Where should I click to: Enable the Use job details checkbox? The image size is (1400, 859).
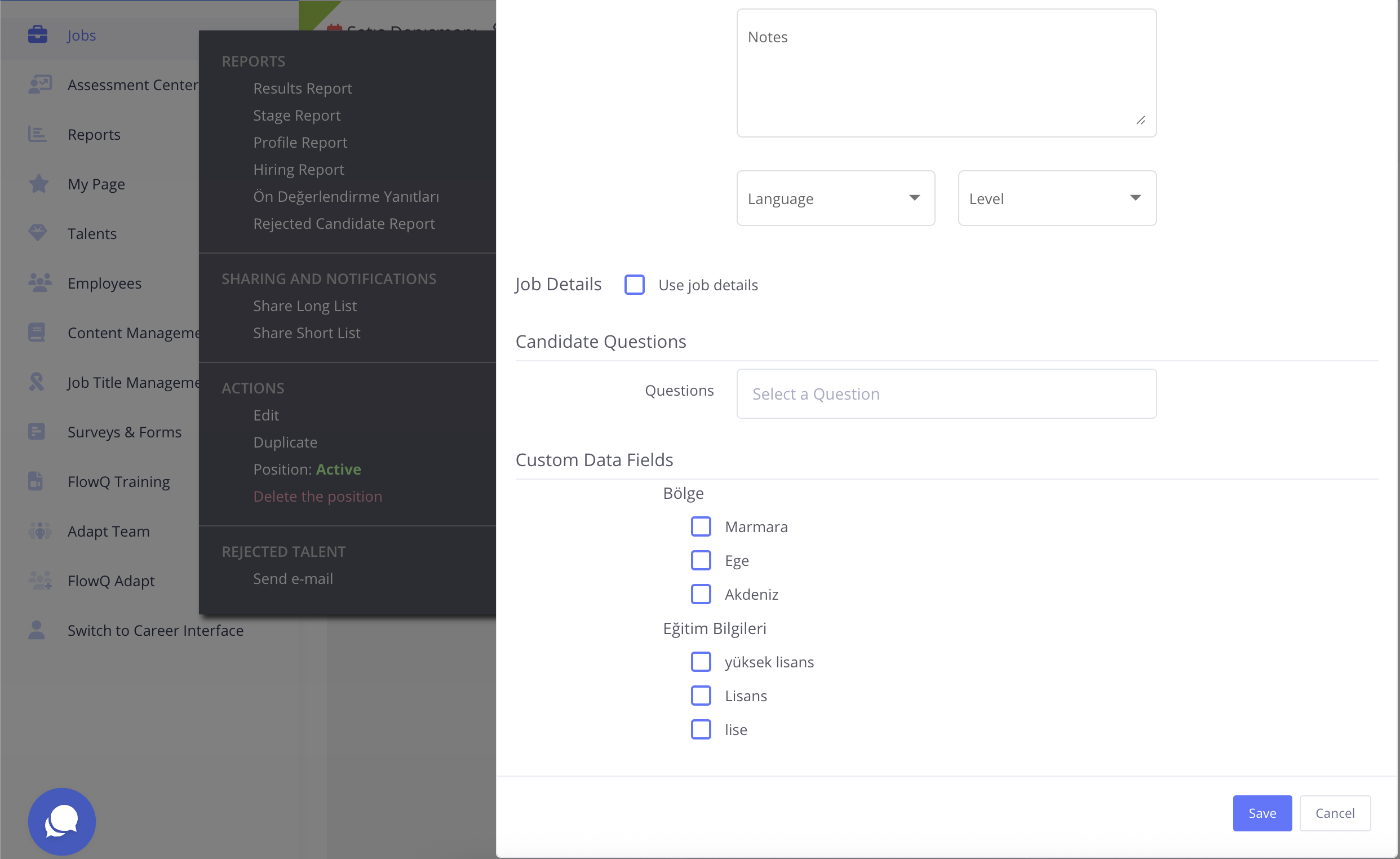coord(634,285)
